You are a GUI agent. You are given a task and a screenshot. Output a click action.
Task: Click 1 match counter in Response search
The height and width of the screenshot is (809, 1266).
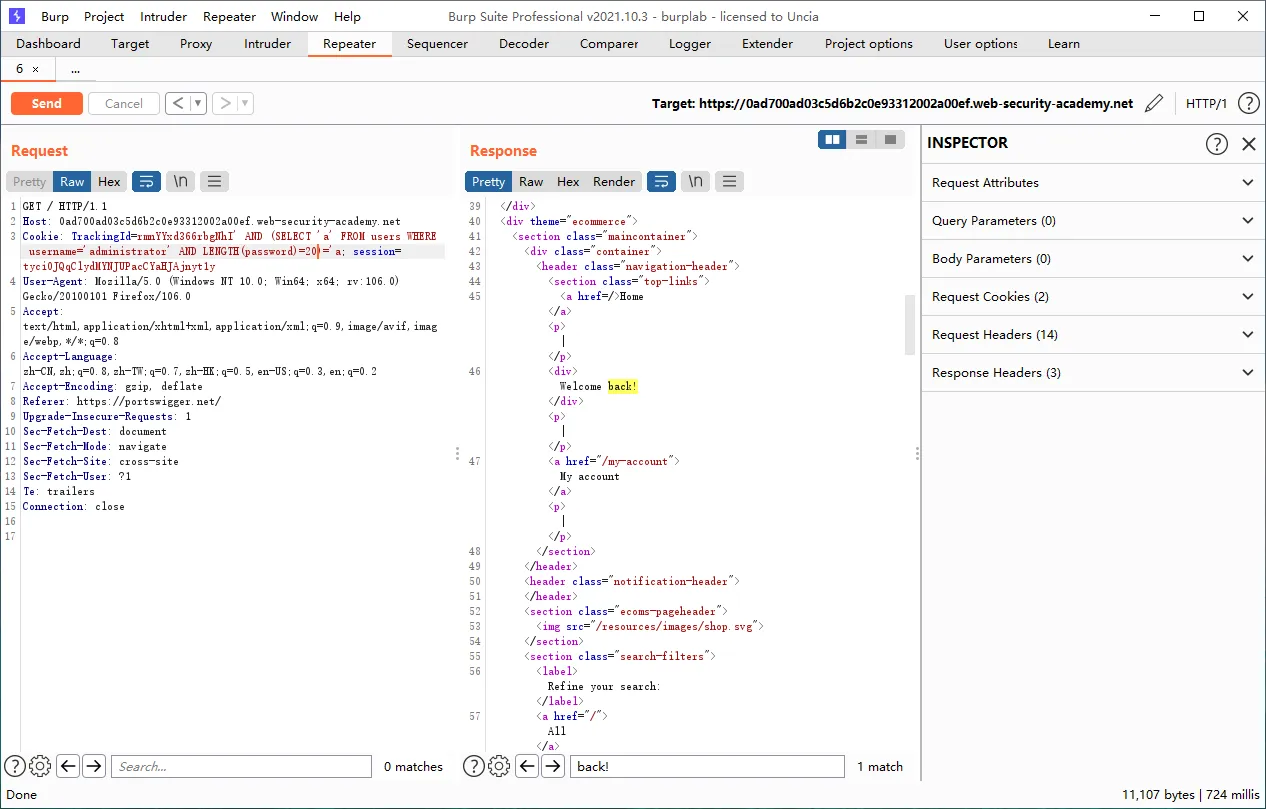pyautogui.click(x=880, y=766)
